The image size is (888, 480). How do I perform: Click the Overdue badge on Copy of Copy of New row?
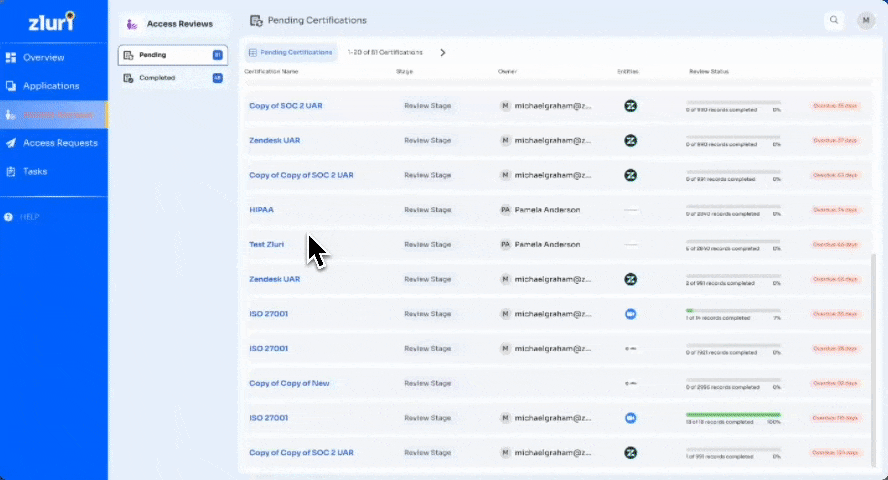tap(835, 383)
